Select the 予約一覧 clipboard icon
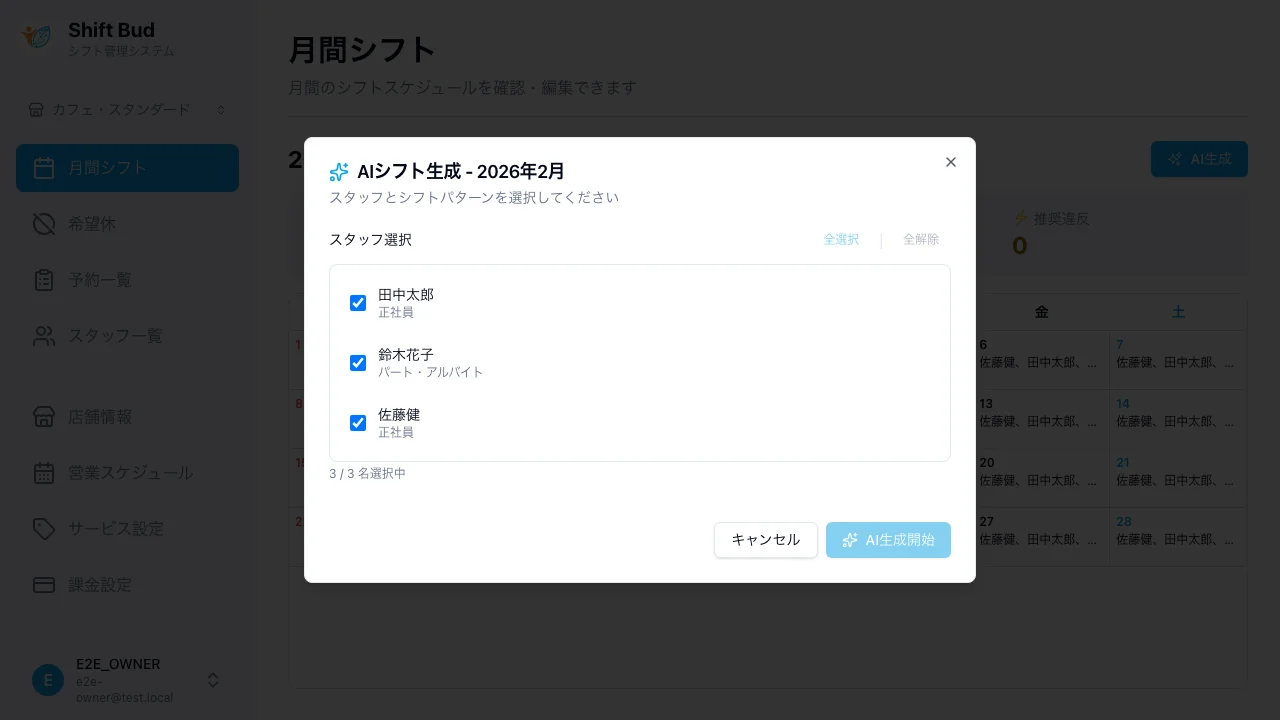 (44, 280)
